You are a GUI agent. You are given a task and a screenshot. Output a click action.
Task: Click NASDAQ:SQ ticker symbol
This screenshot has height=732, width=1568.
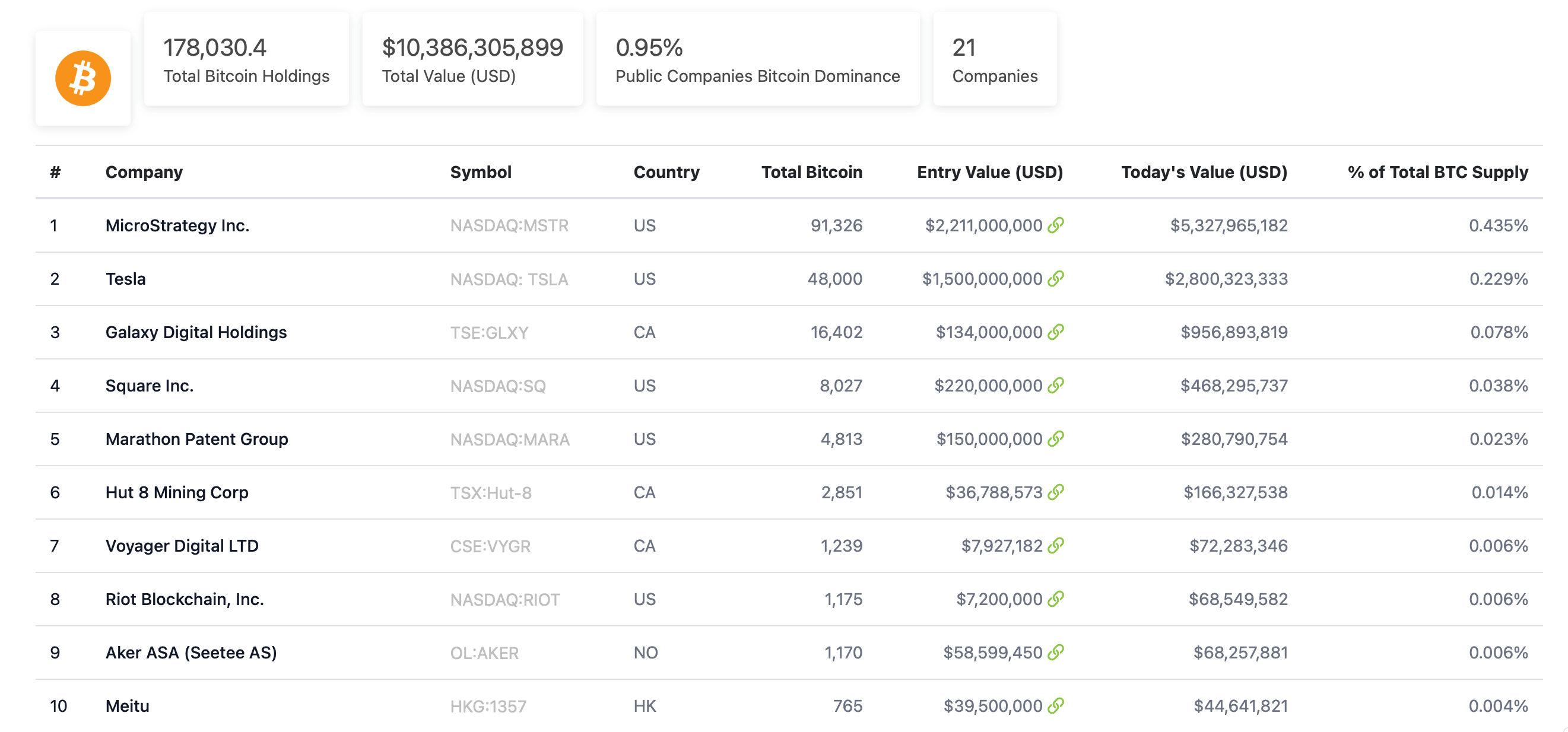pyautogui.click(x=497, y=386)
